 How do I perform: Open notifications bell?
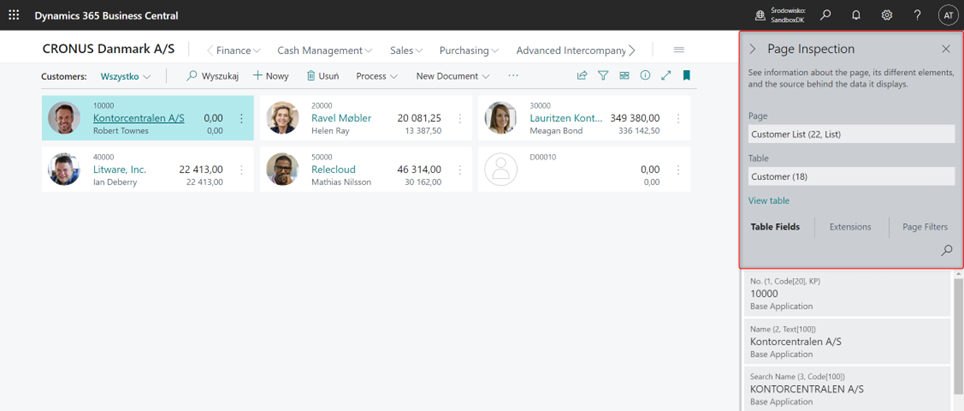(856, 15)
